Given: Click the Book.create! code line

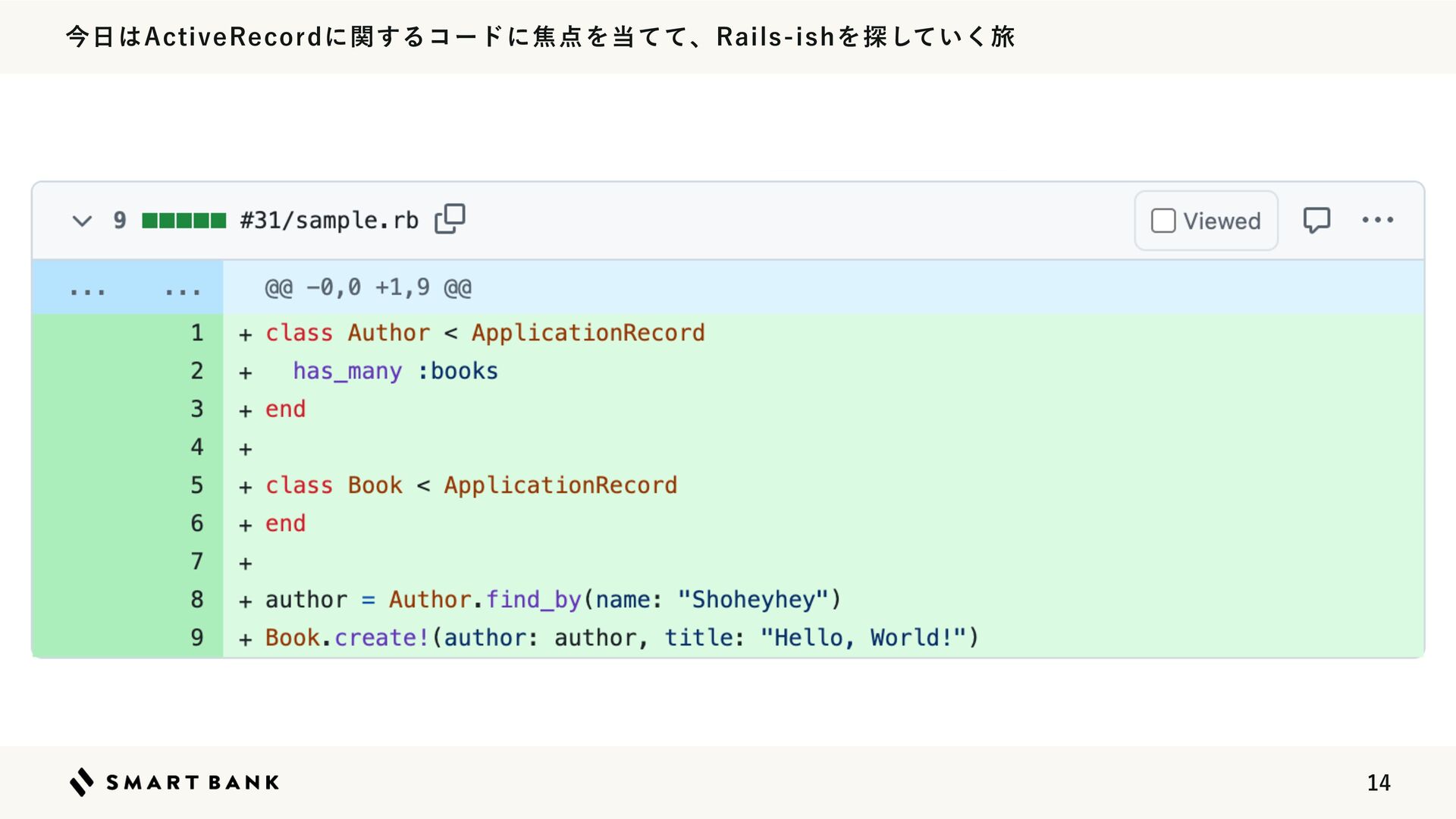Looking at the screenshot, I should [622, 638].
